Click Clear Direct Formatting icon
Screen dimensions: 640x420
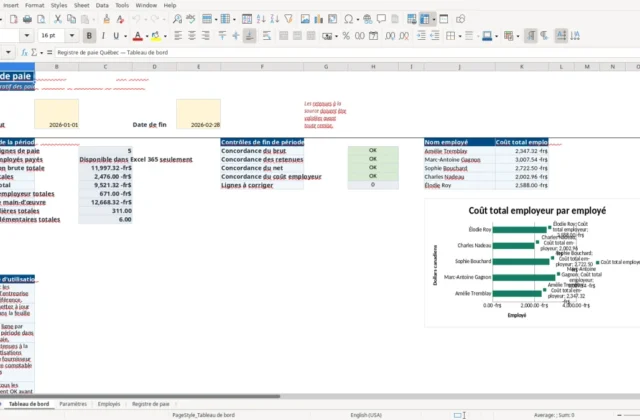[120, 19]
